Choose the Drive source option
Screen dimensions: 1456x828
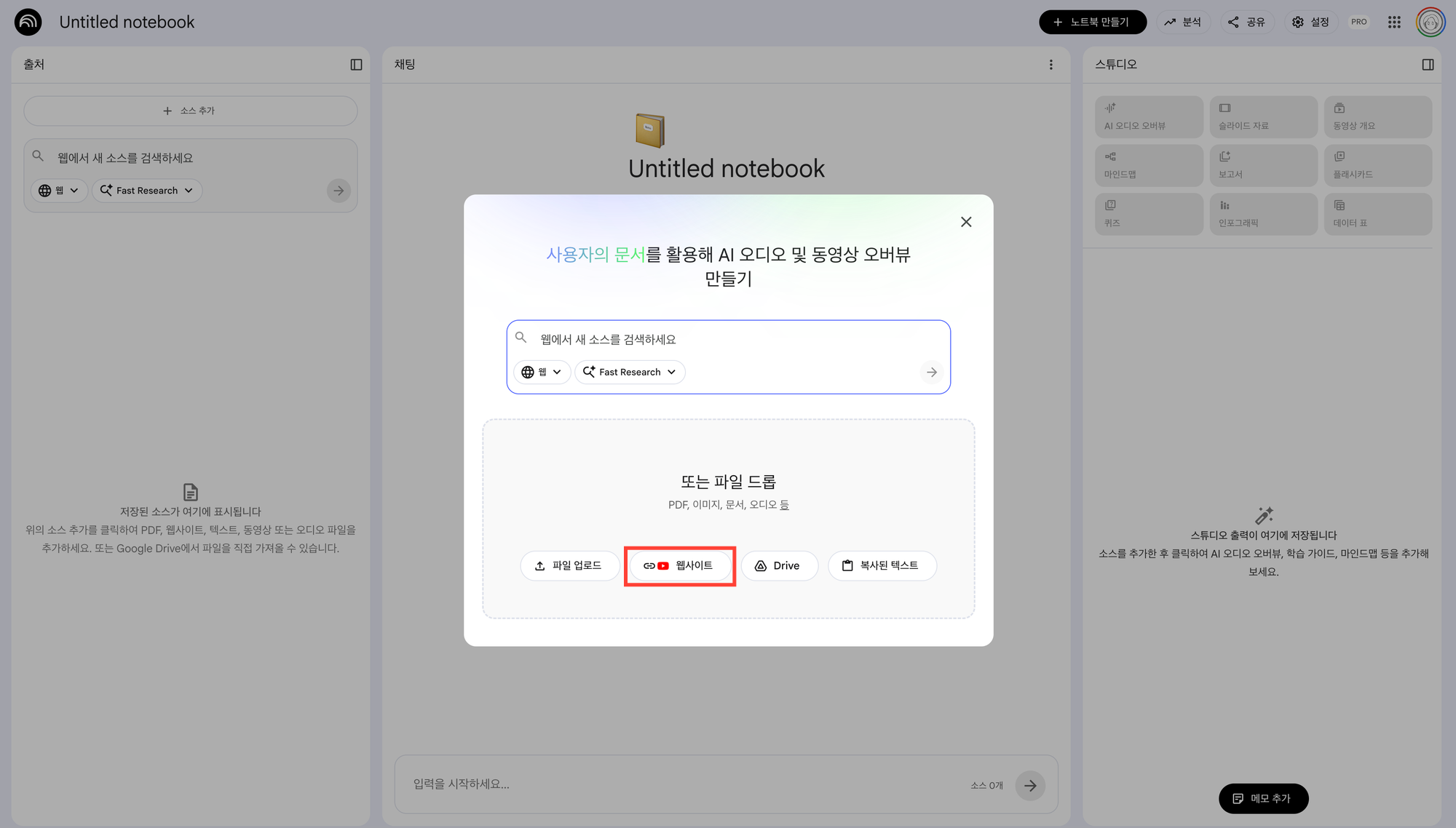pos(779,565)
